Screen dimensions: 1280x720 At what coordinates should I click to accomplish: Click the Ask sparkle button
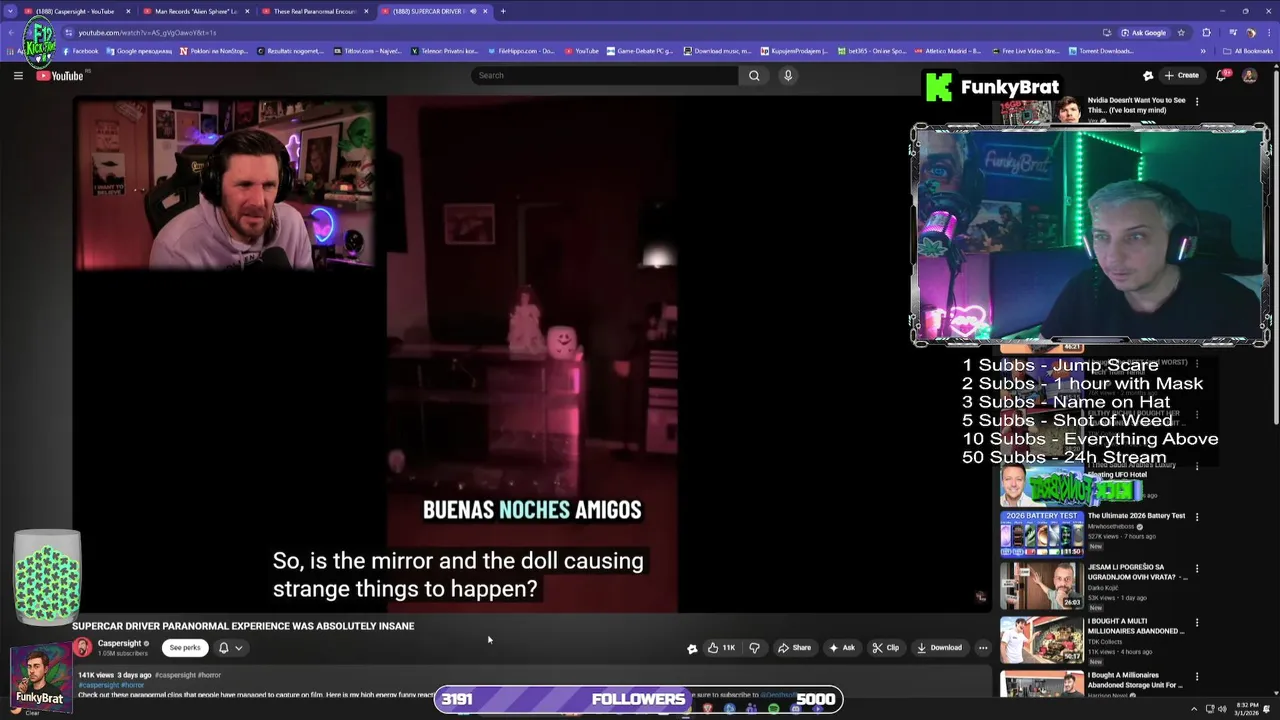[x=841, y=648]
